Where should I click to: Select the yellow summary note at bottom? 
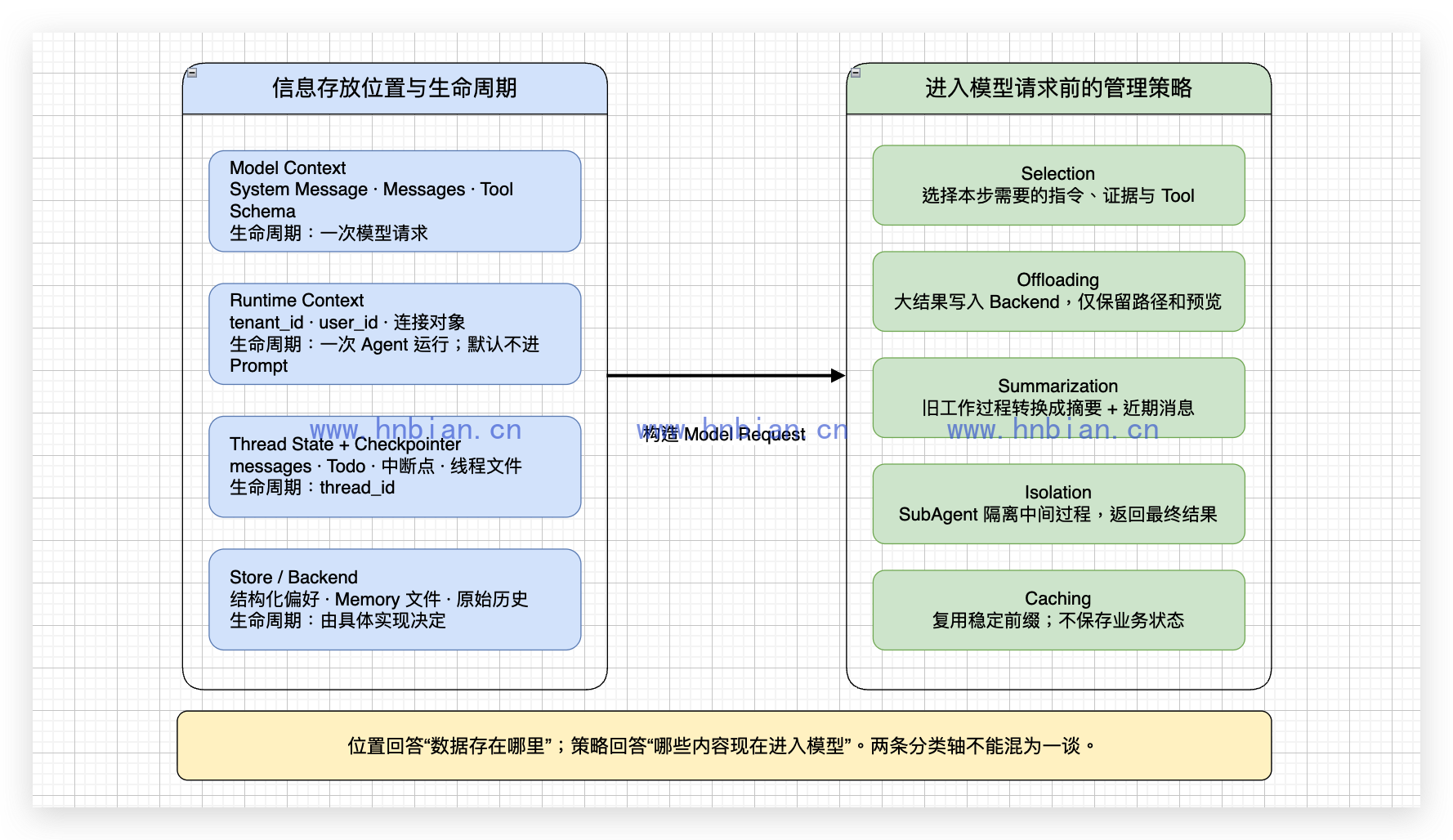(724, 745)
